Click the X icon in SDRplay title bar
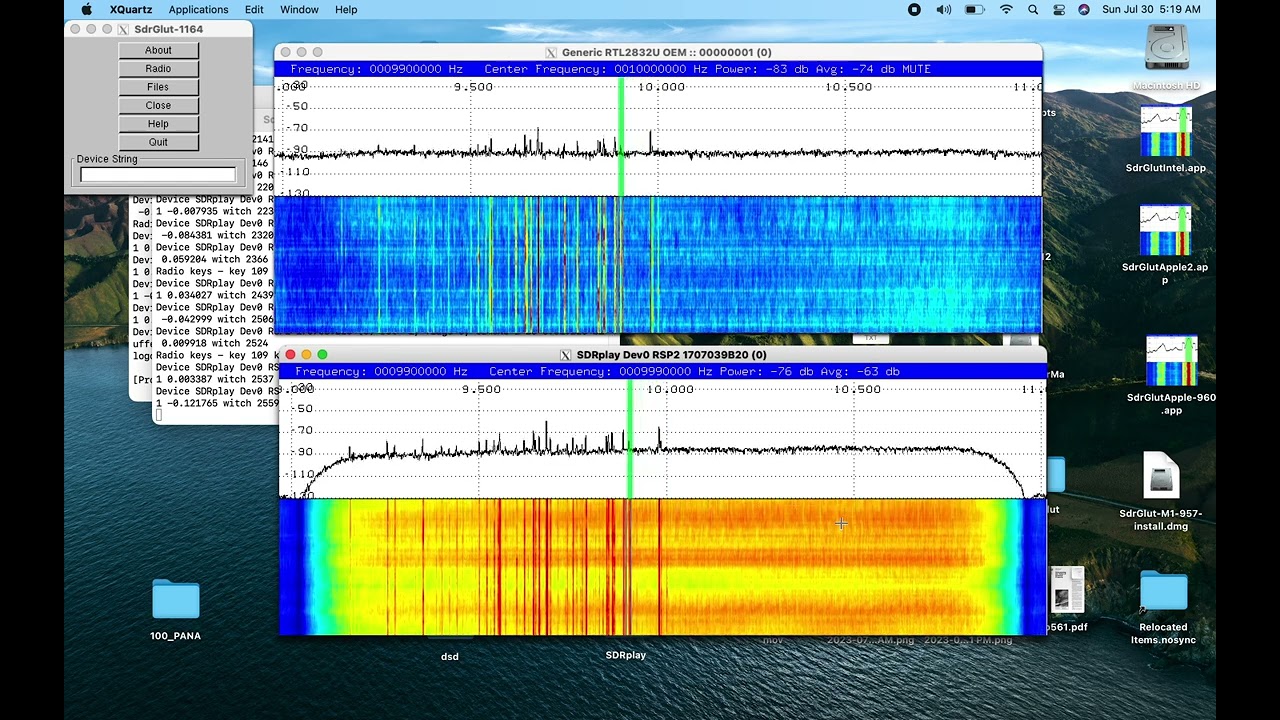 click(565, 355)
